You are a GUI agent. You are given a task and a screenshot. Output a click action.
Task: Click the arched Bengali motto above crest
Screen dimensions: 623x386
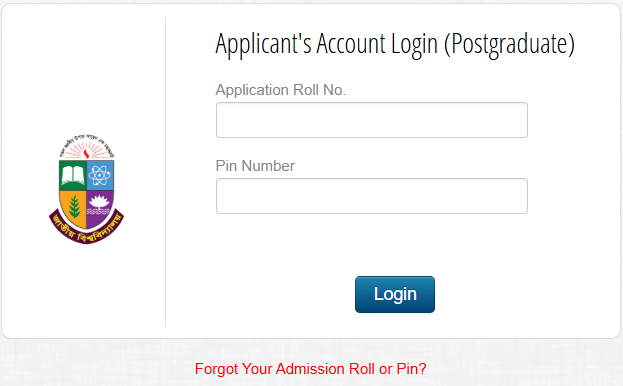[x=86, y=143]
